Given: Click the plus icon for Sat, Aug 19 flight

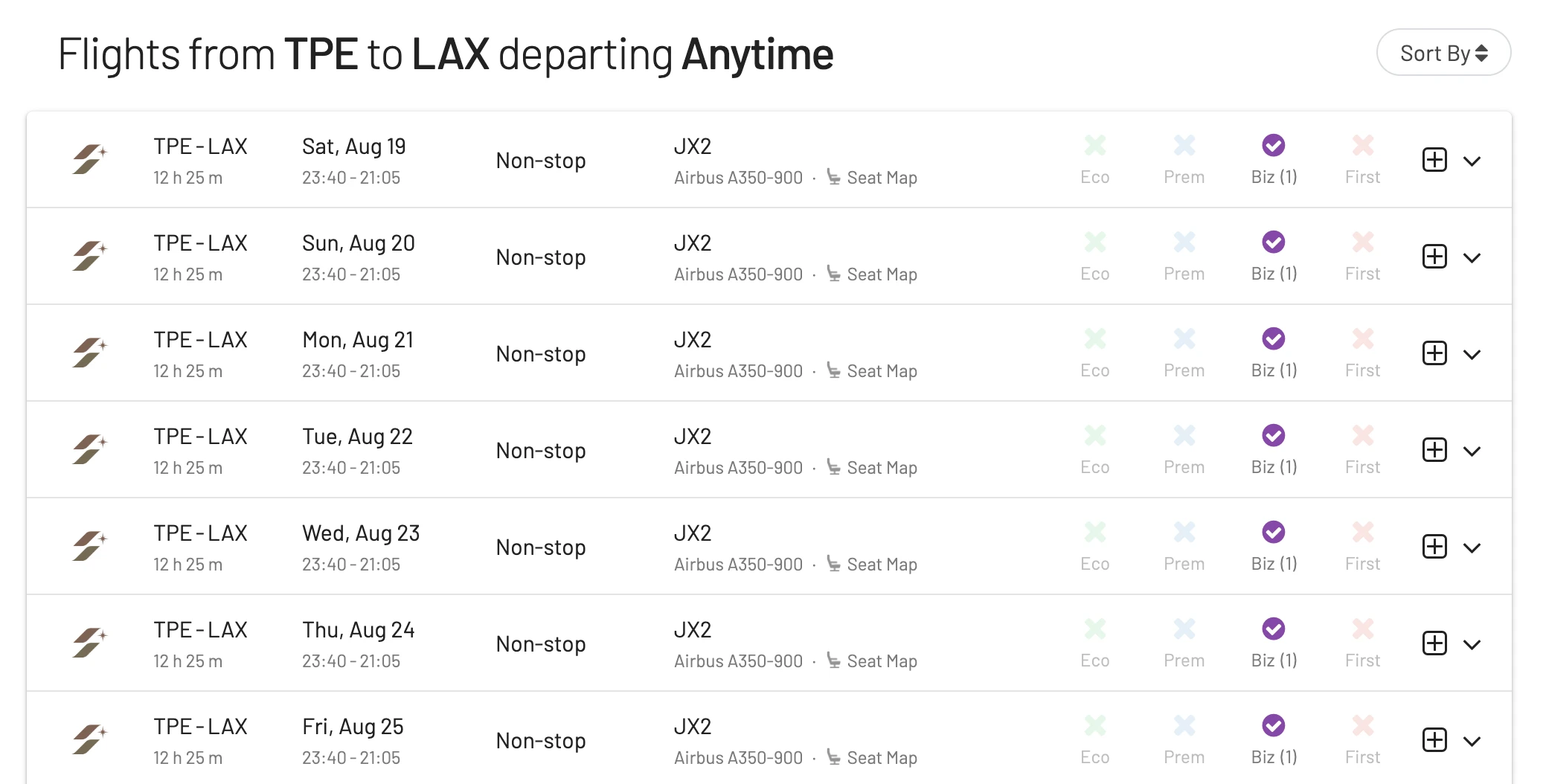Looking at the screenshot, I should [x=1434, y=160].
